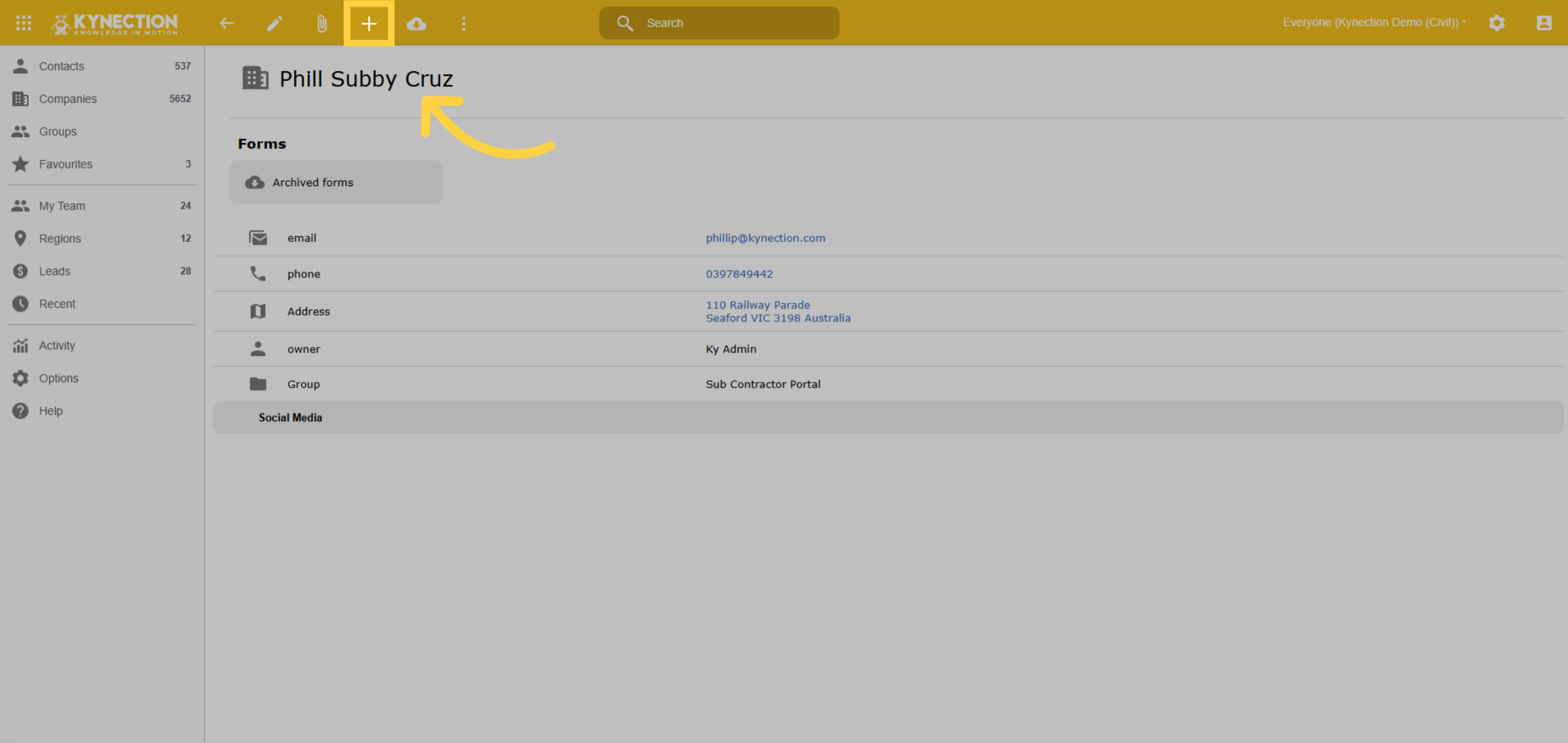Click the Kynection logo
The image size is (1568, 743).
[114, 24]
